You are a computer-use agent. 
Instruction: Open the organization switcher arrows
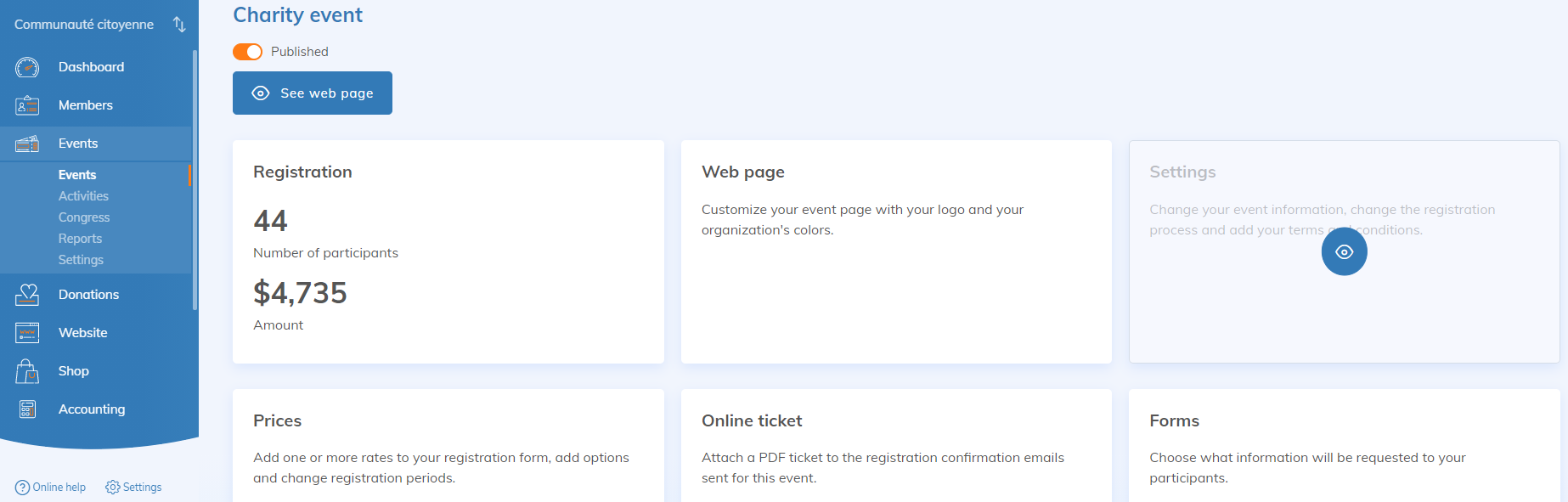click(x=179, y=25)
